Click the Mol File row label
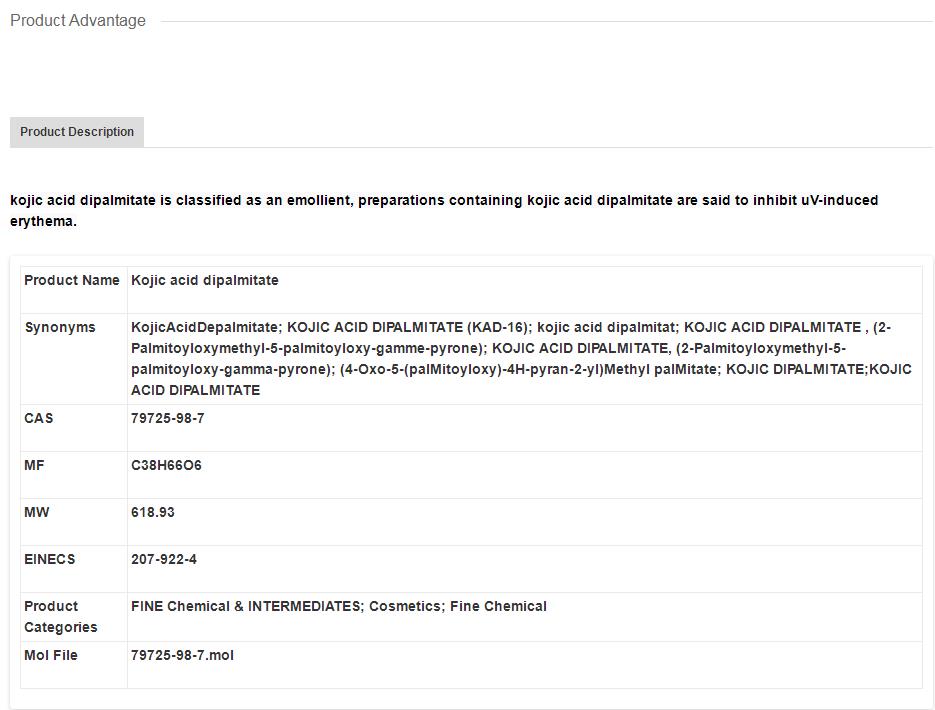 pyautogui.click(x=51, y=656)
